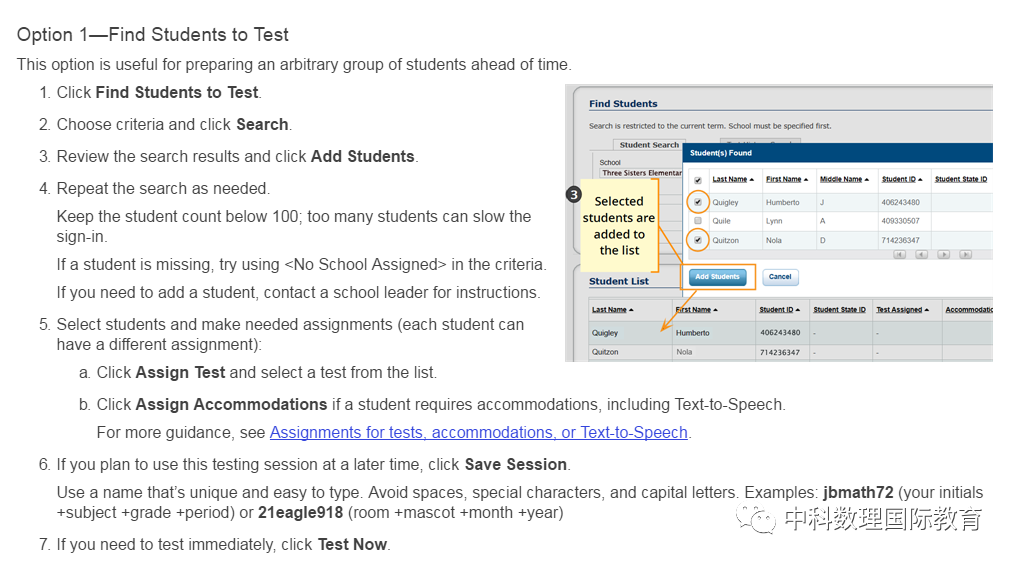Select the Quitzon cell in Students Found
Image resolution: width=1015 pixels, height=563 pixels.
tap(726, 241)
